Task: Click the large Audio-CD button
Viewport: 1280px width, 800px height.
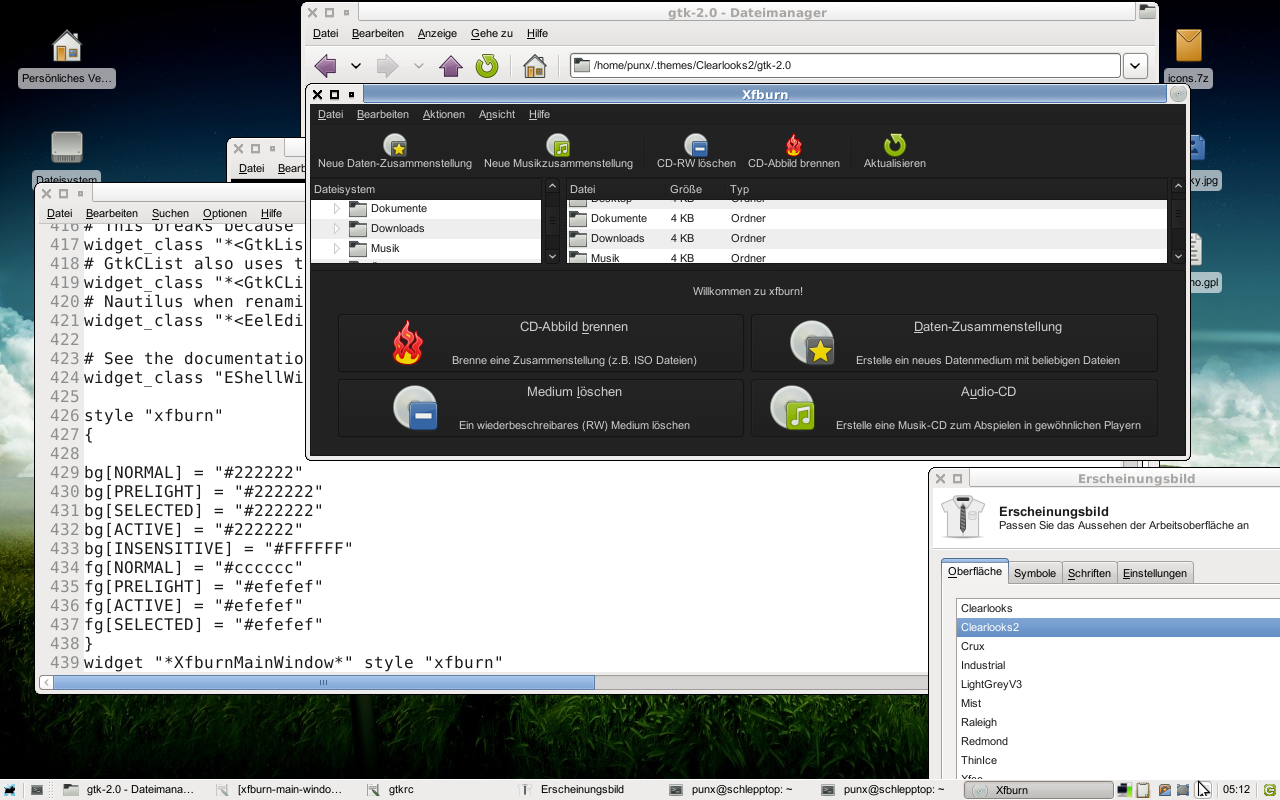Action: coord(954,408)
